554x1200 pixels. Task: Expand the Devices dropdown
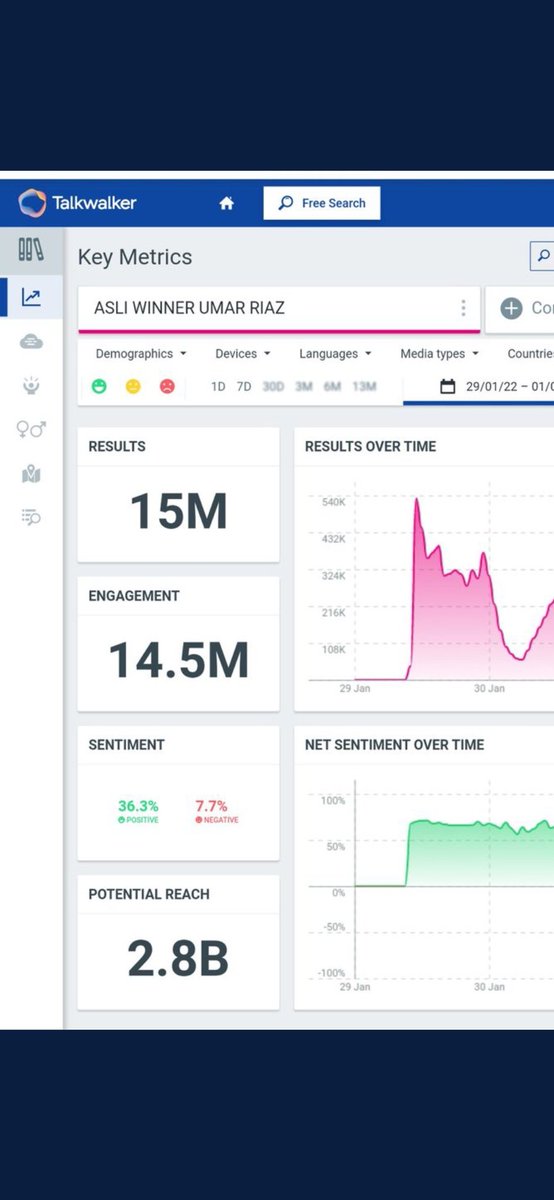point(243,354)
